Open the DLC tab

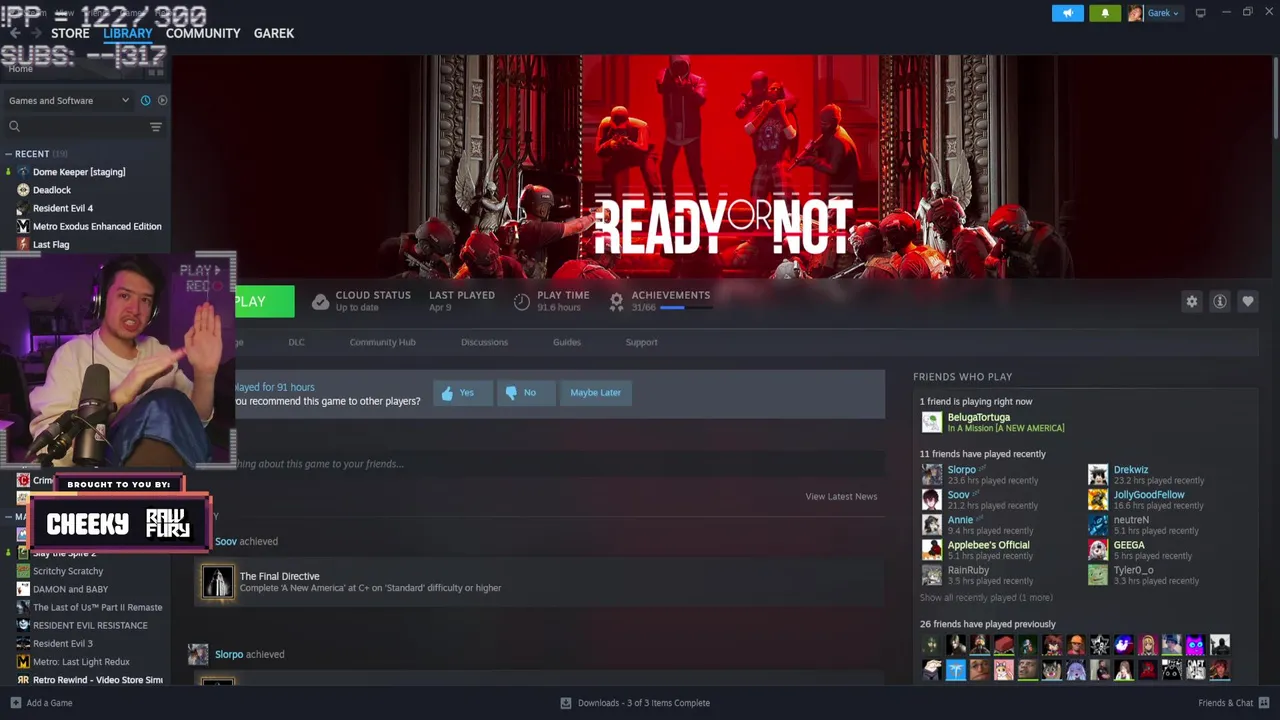tap(296, 342)
